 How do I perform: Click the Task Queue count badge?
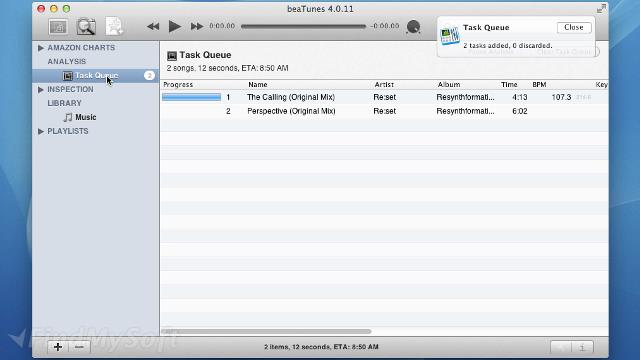point(149,76)
